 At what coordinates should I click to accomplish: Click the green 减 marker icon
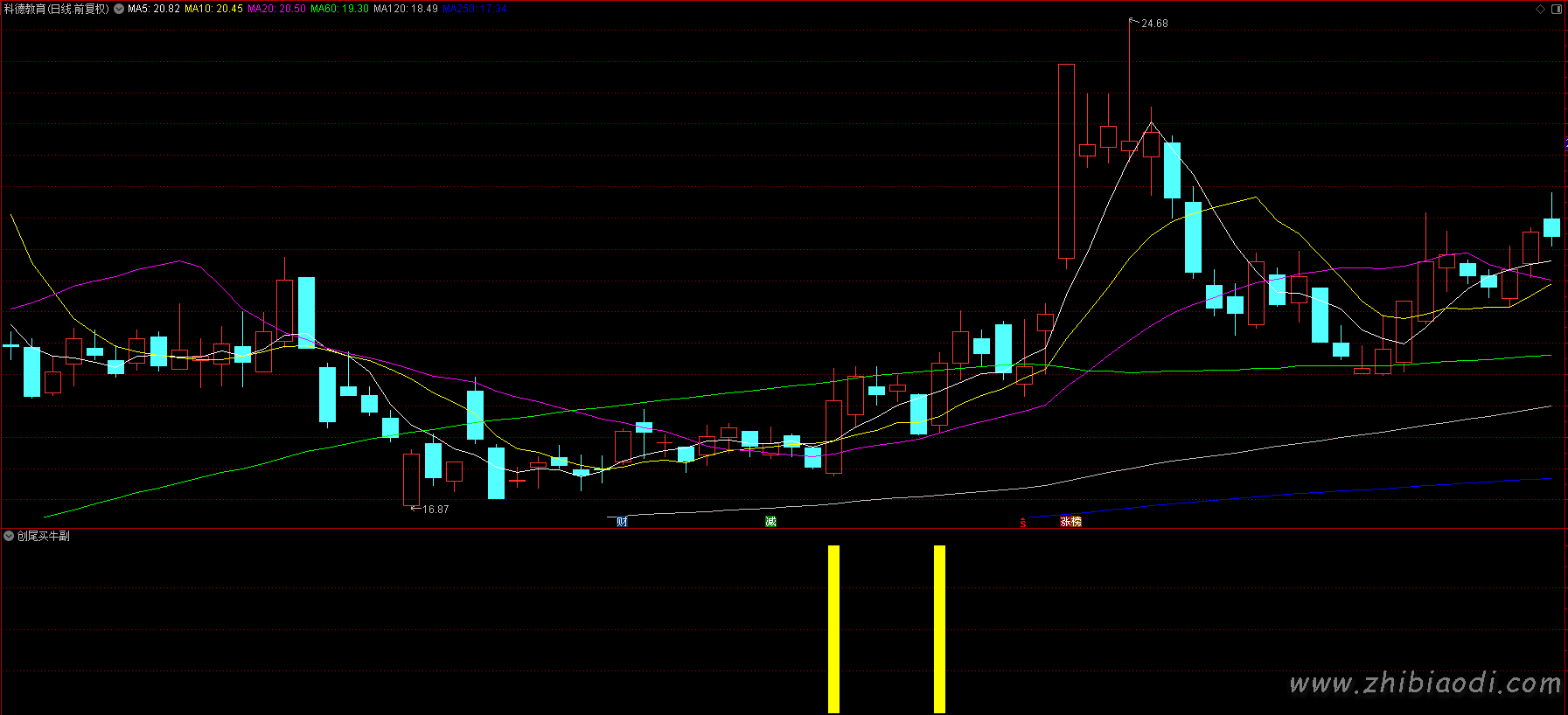(x=770, y=522)
